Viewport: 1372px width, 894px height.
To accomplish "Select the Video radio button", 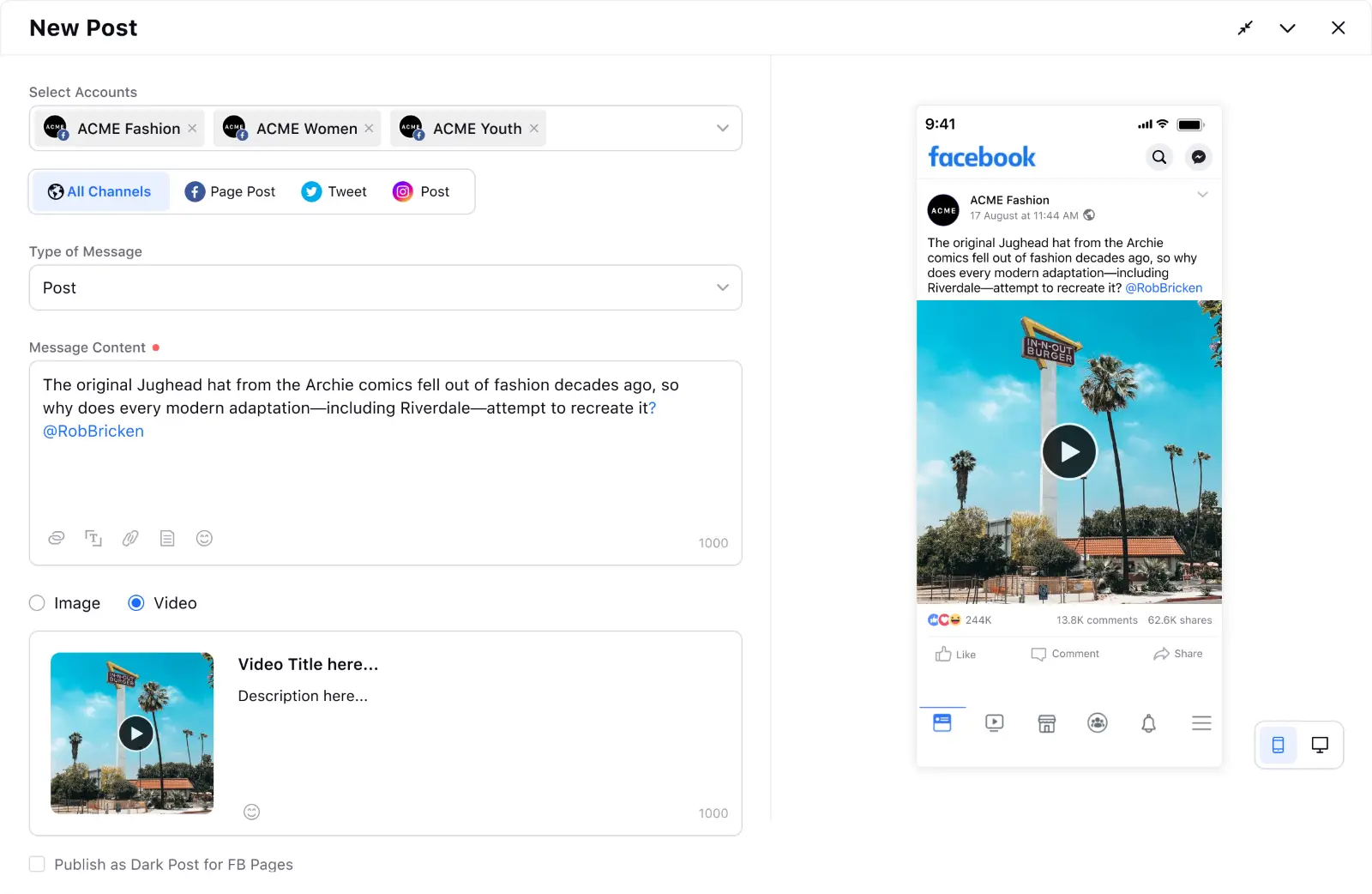I will coord(135,603).
